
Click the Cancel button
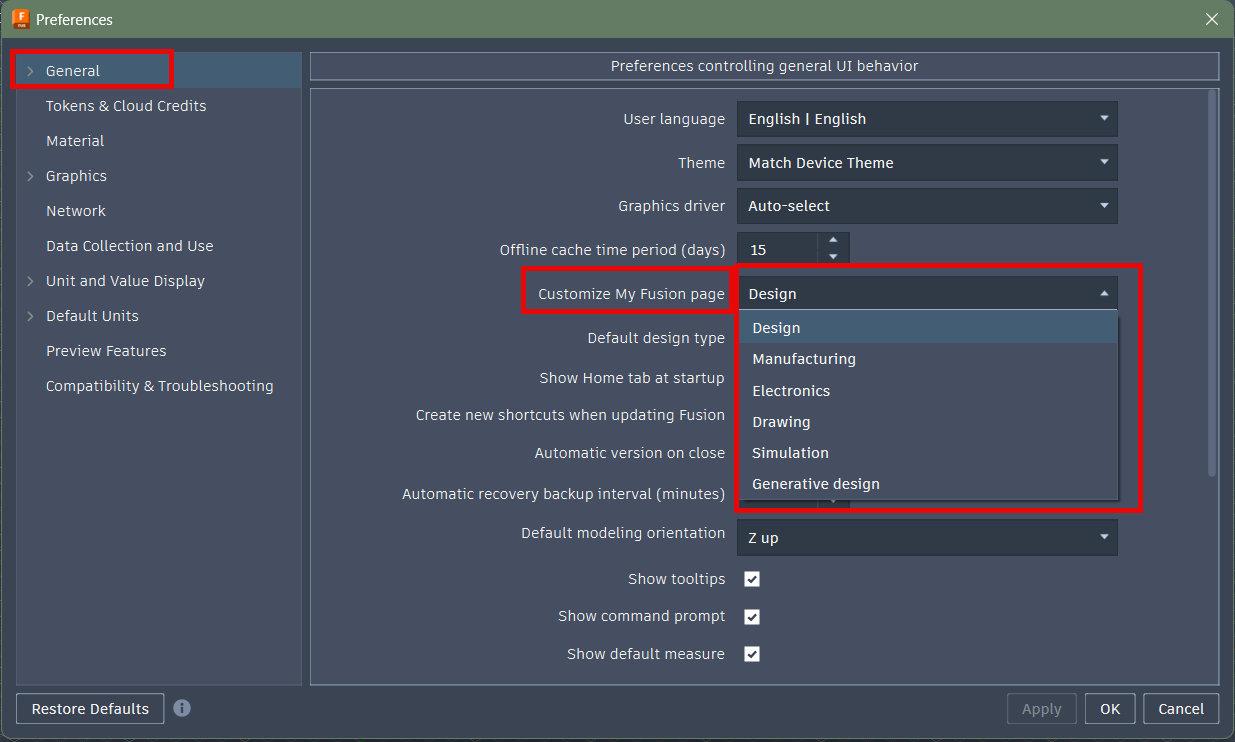coord(1181,709)
